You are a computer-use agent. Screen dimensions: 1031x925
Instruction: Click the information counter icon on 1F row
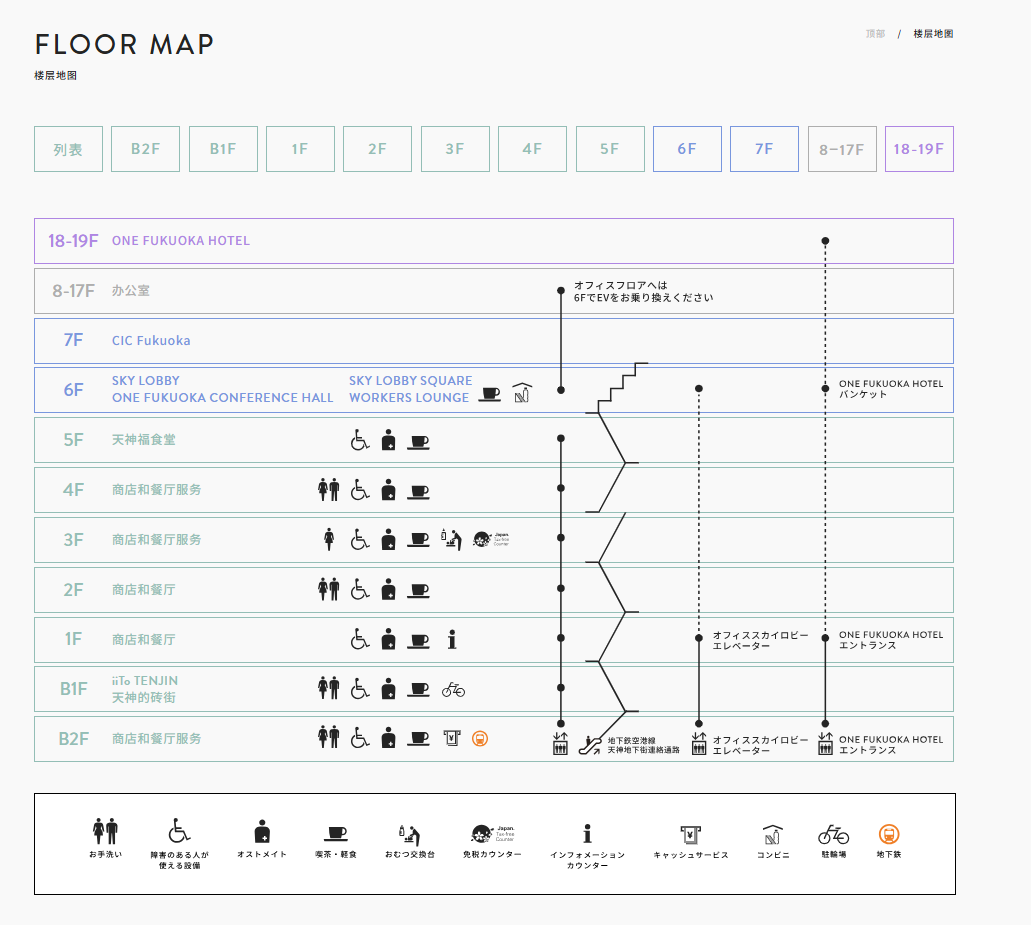point(452,639)
